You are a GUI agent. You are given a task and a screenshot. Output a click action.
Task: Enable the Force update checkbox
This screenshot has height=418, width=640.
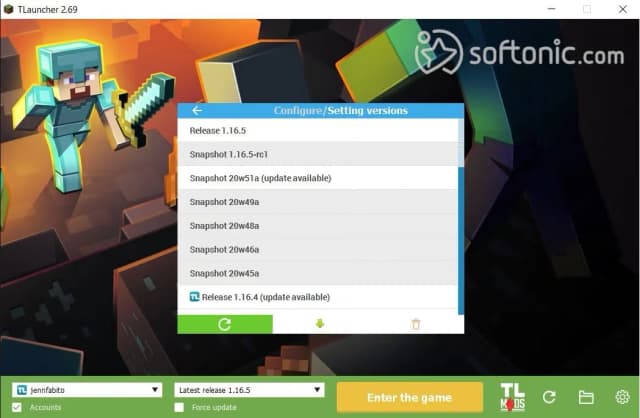click(x=179, y=407)
